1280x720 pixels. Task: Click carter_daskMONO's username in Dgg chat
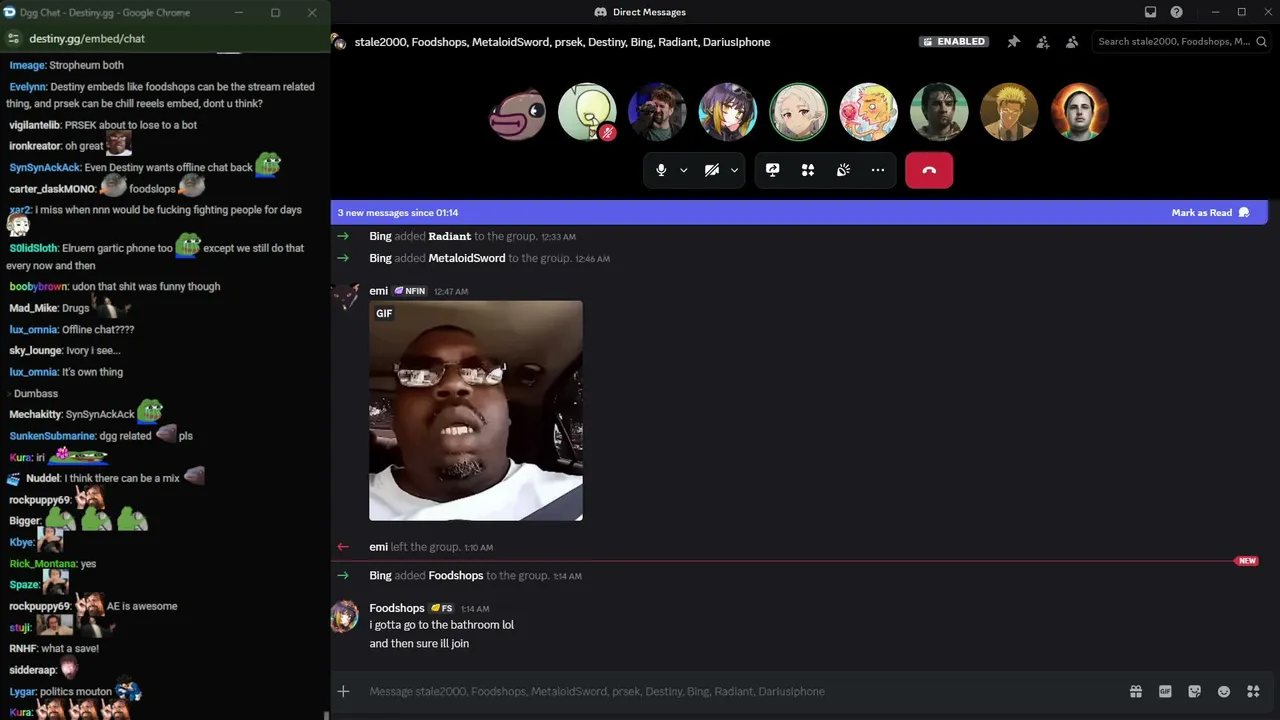[52, 189]
